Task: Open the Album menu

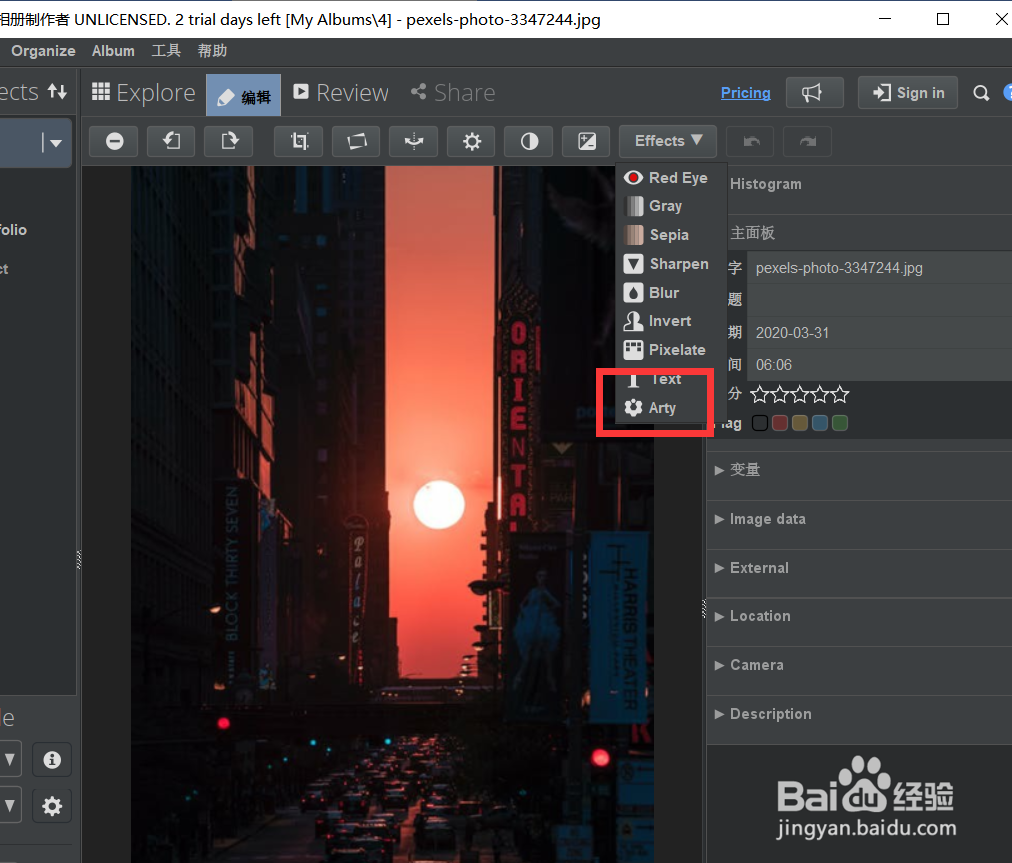Action: (113, 51)
